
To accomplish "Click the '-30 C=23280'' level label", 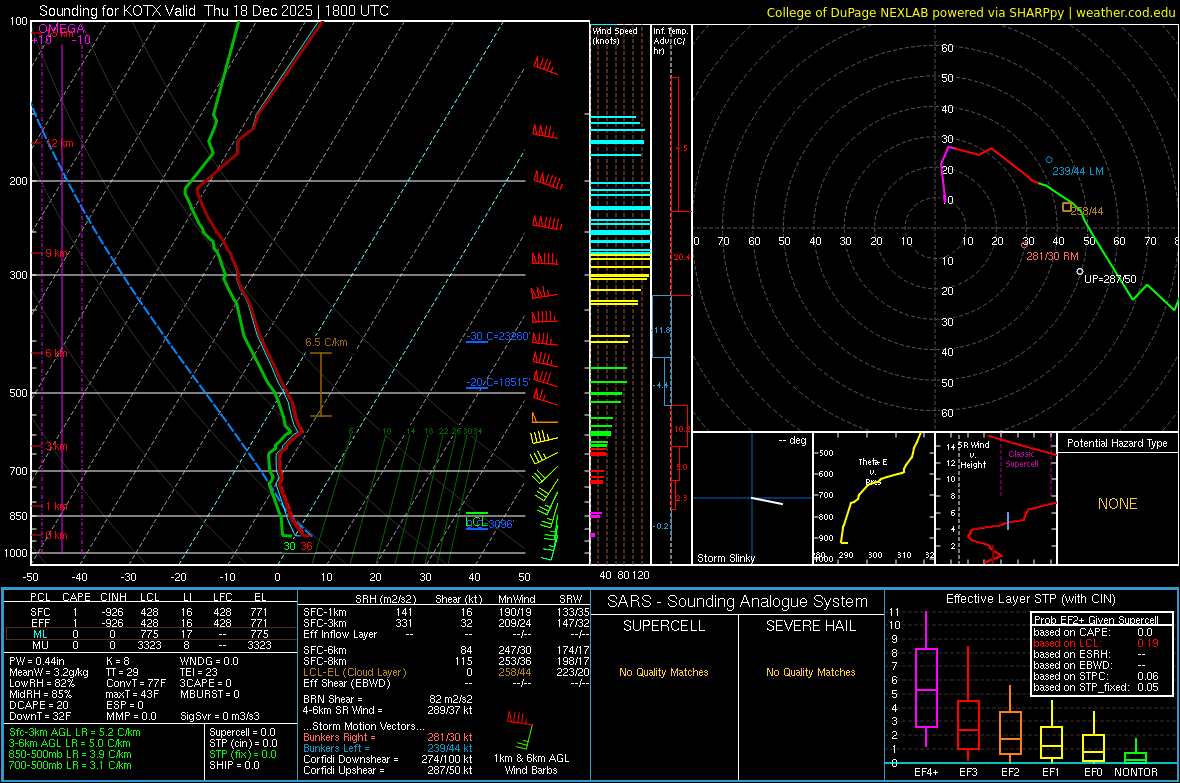I will (497, 336).
